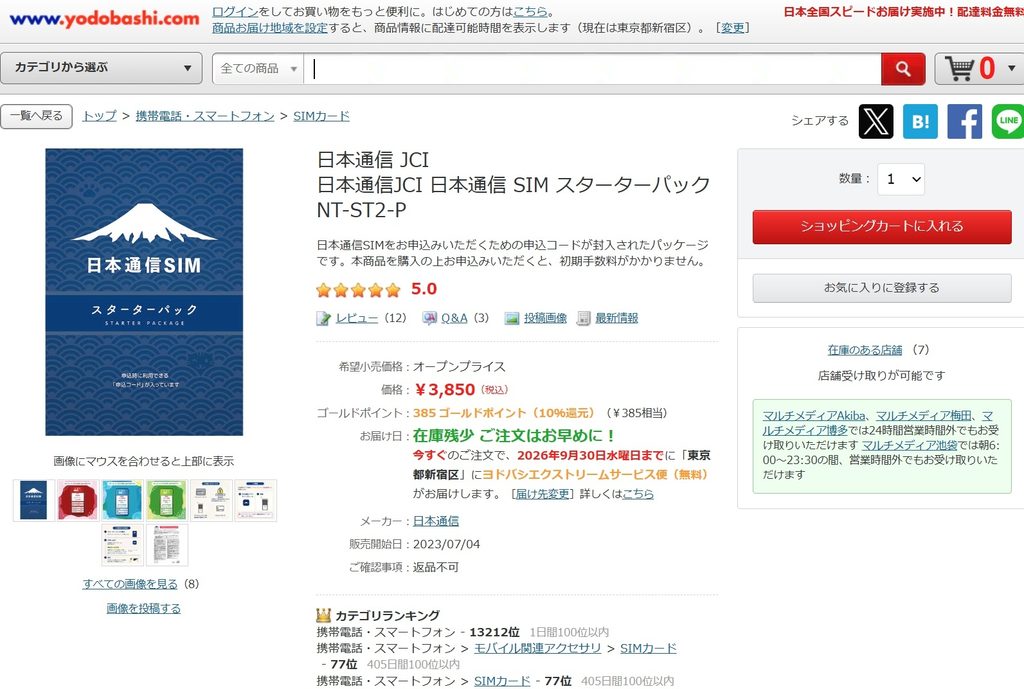Select the red background thumbnail

tap(78, 500)
